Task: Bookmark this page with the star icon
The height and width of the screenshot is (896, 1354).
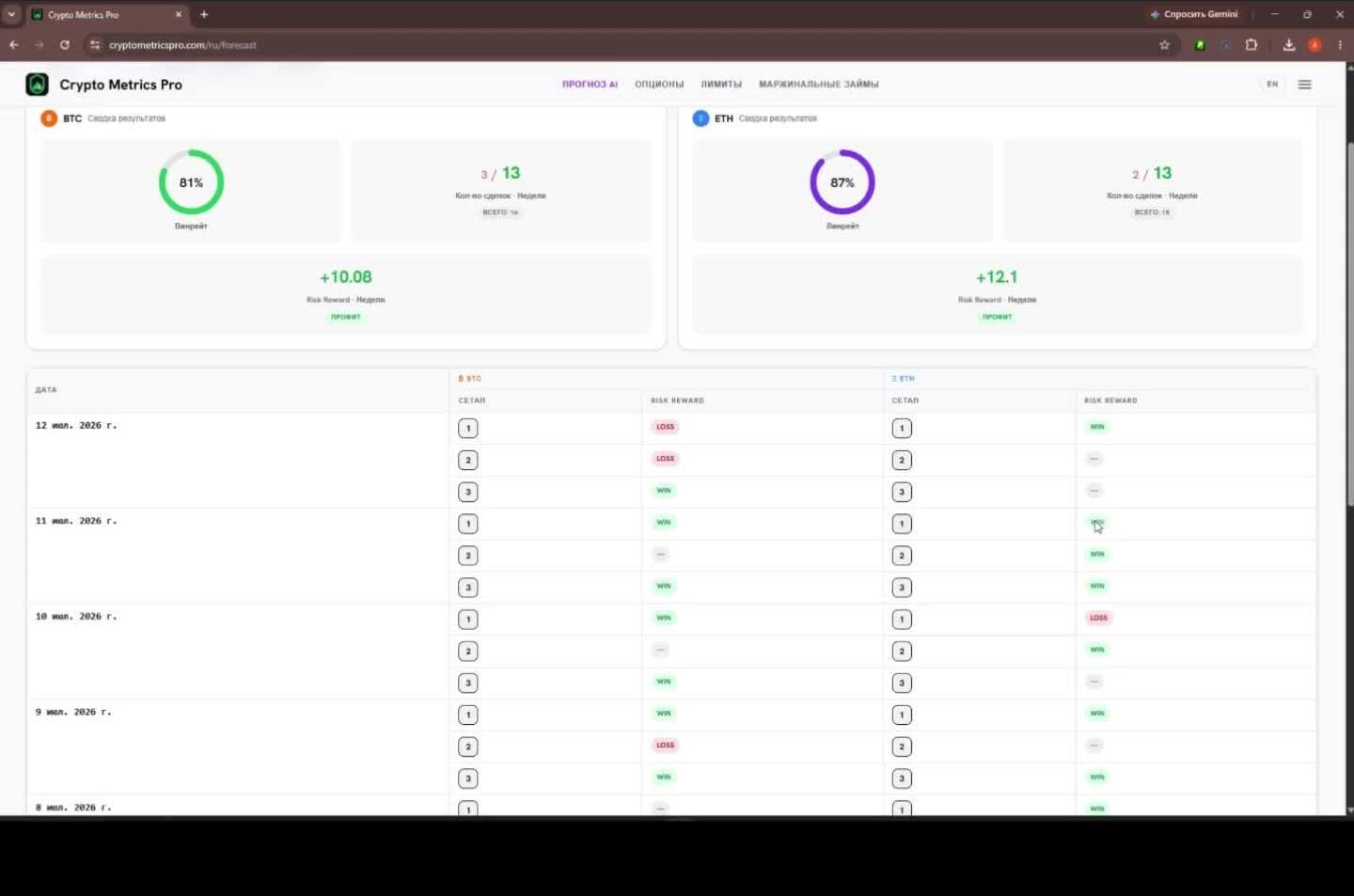Action: (x=1164, y=44)
